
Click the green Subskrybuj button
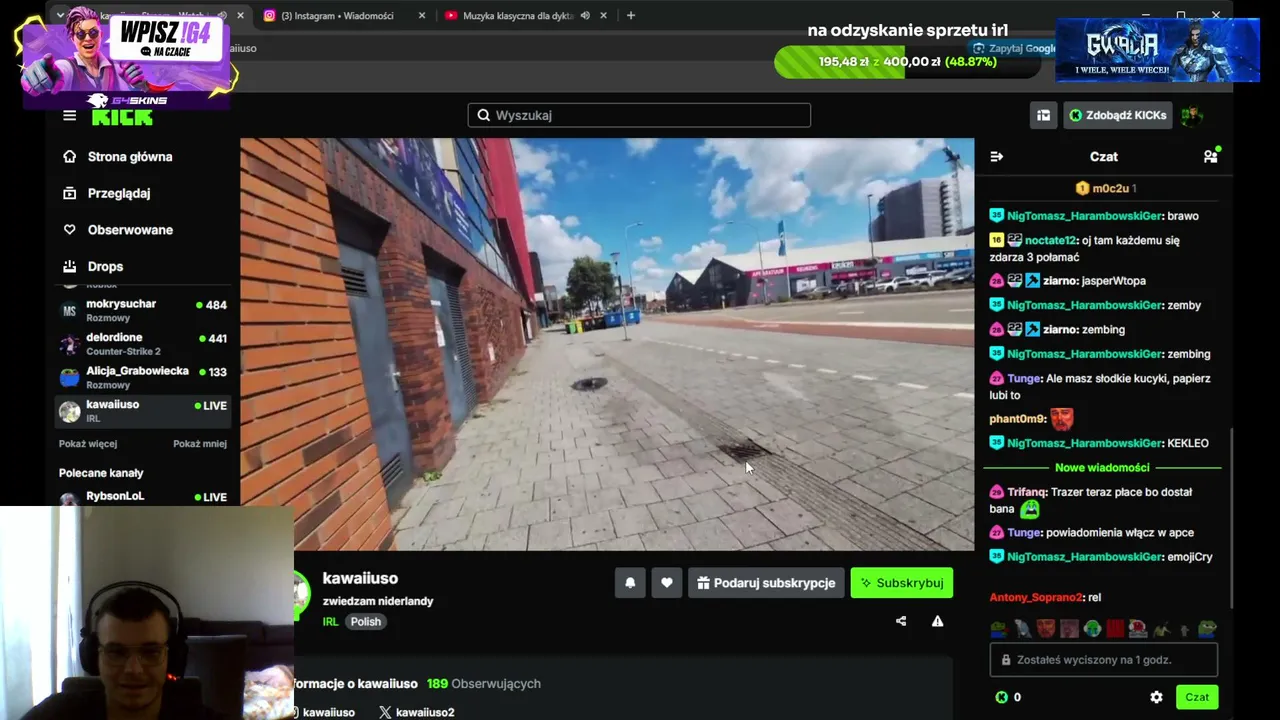click(902, 583)
